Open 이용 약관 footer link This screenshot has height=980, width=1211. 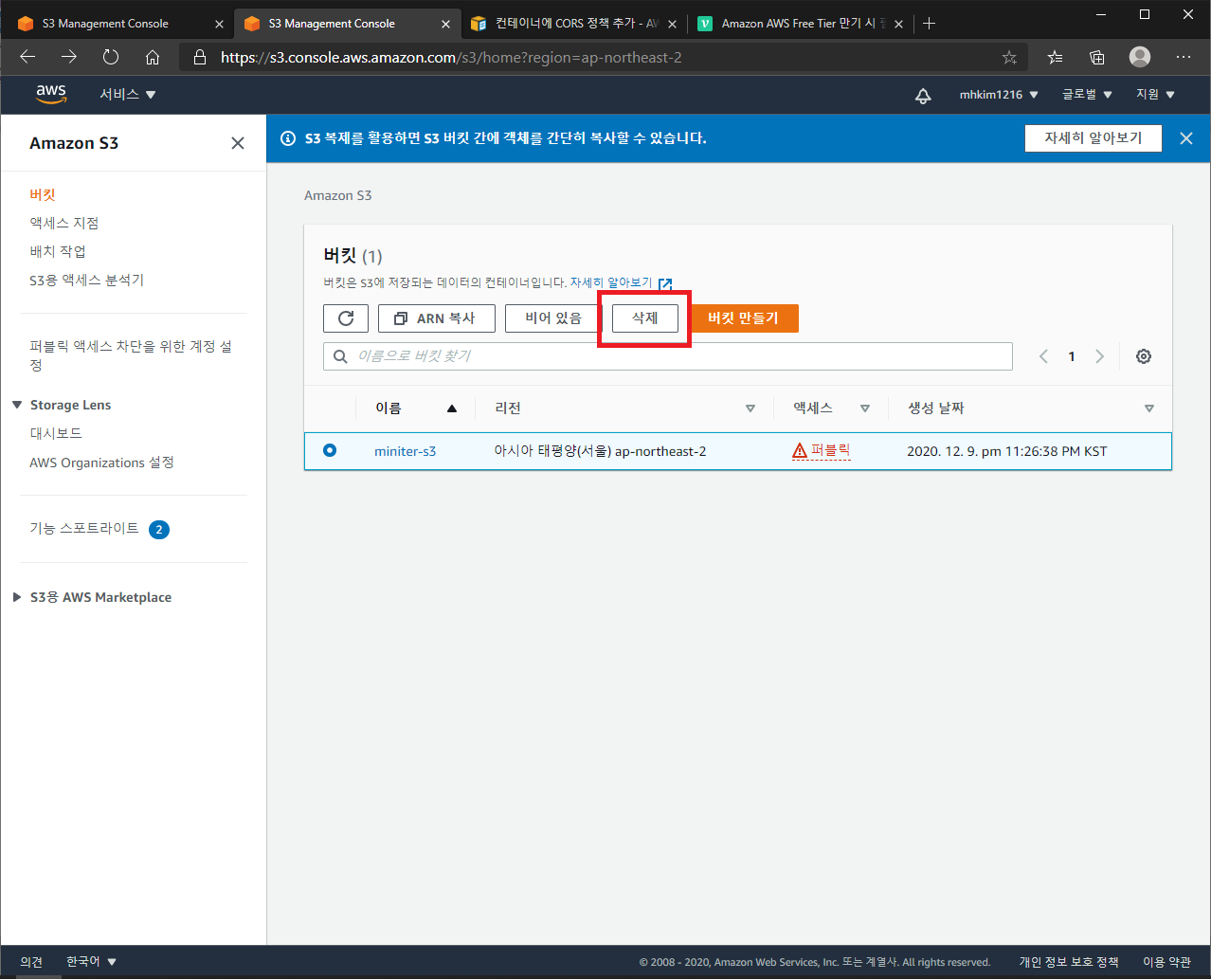pos(1166,962)
